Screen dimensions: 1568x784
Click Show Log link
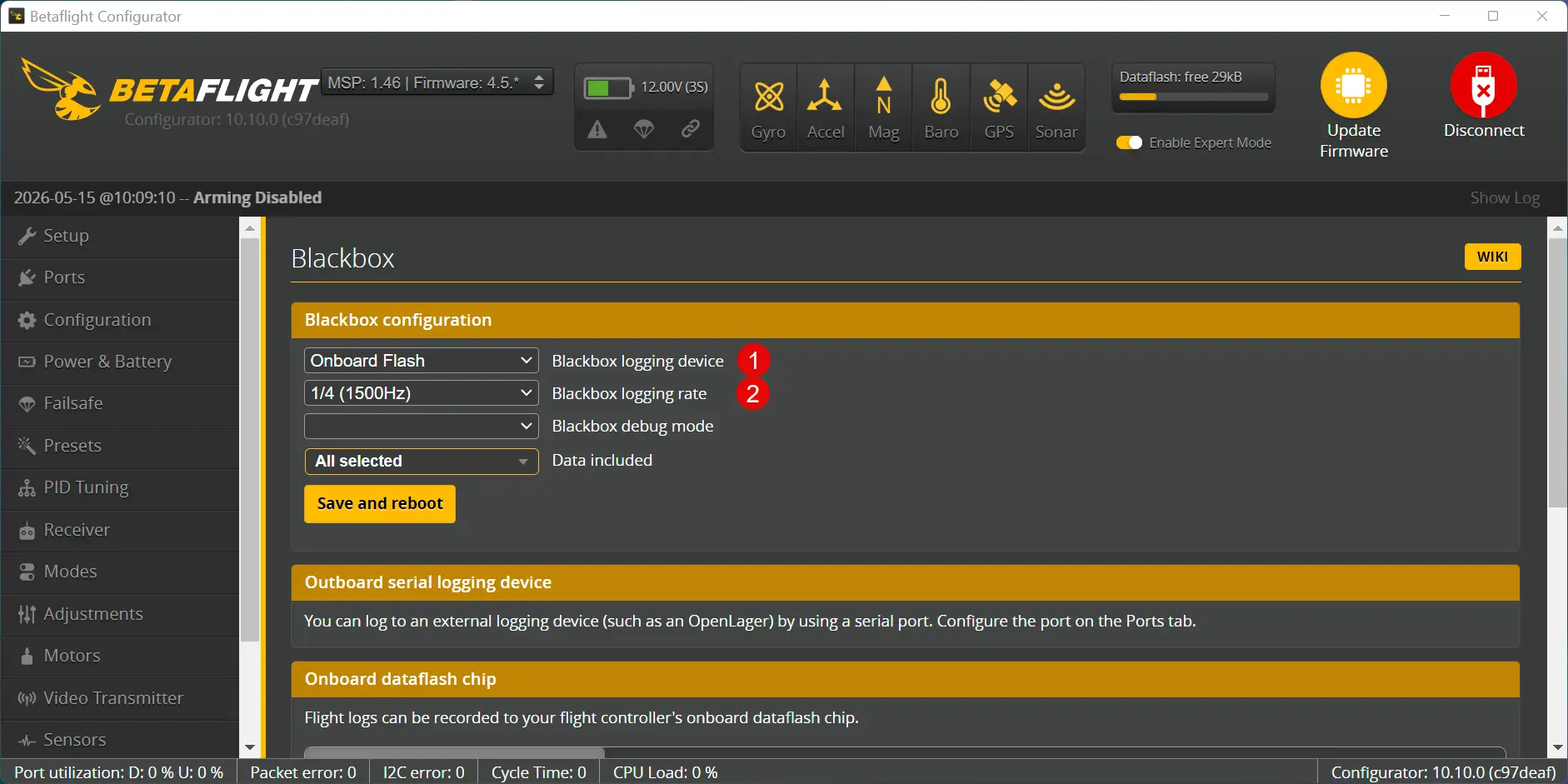pyautogui.click(x=1505, y=197)
